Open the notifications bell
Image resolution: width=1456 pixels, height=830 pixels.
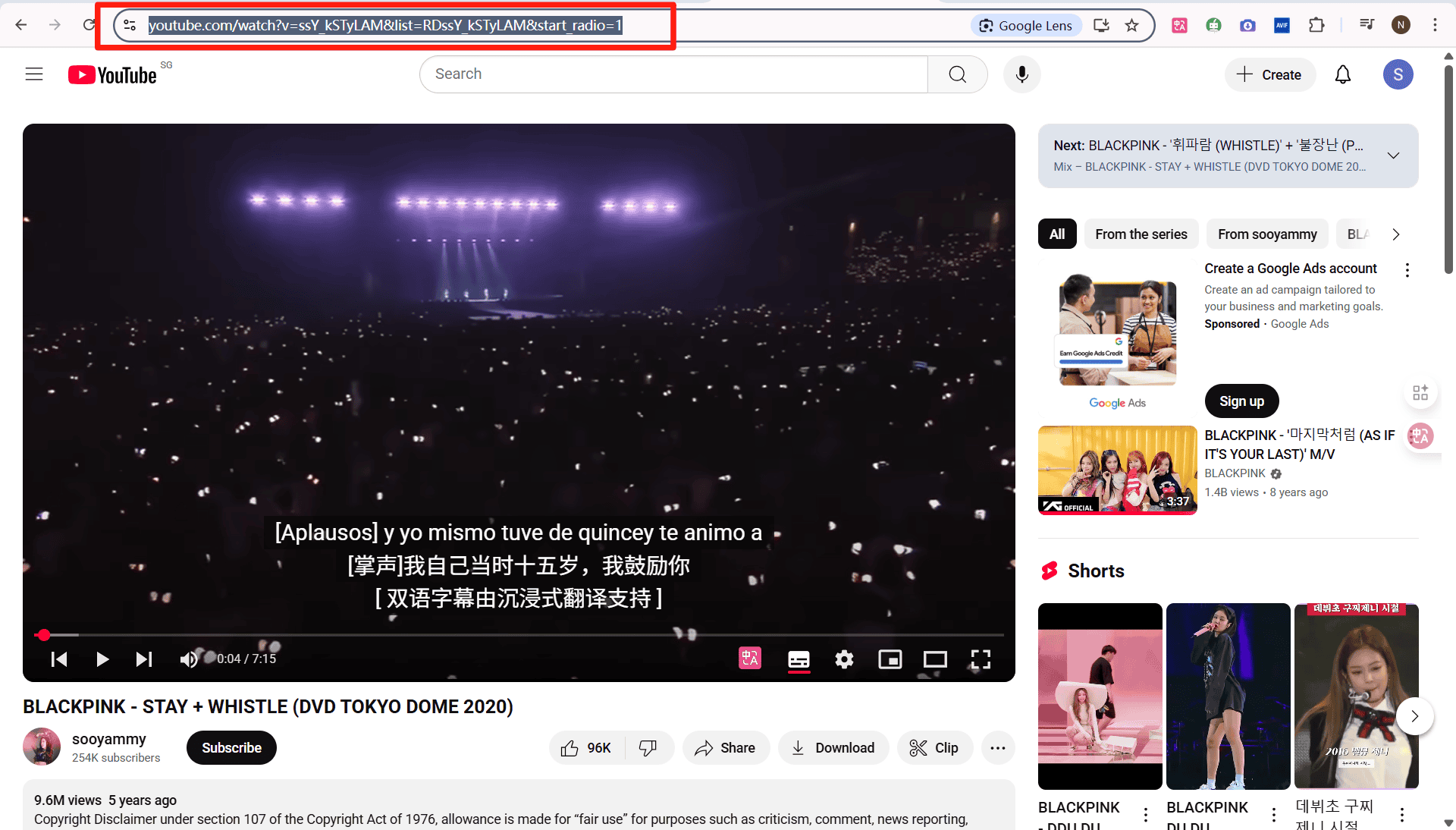point(1343,74)
